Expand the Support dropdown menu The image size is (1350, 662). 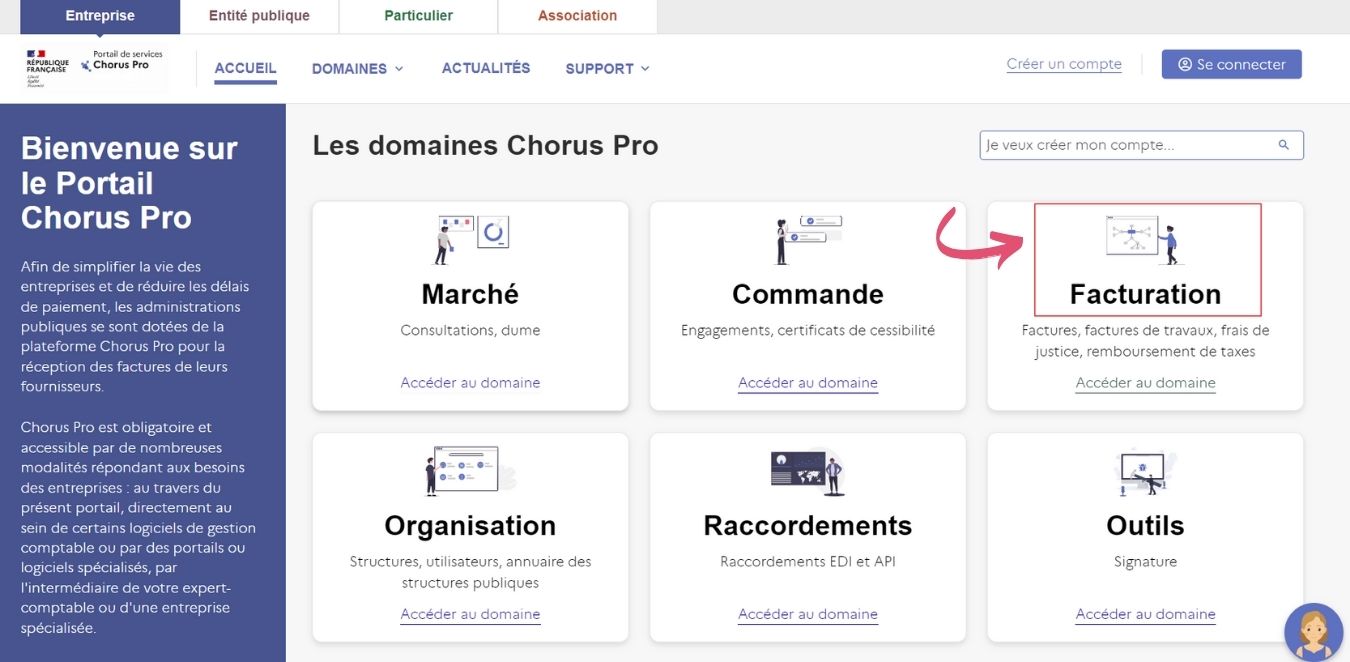click(x=607, y=69)
